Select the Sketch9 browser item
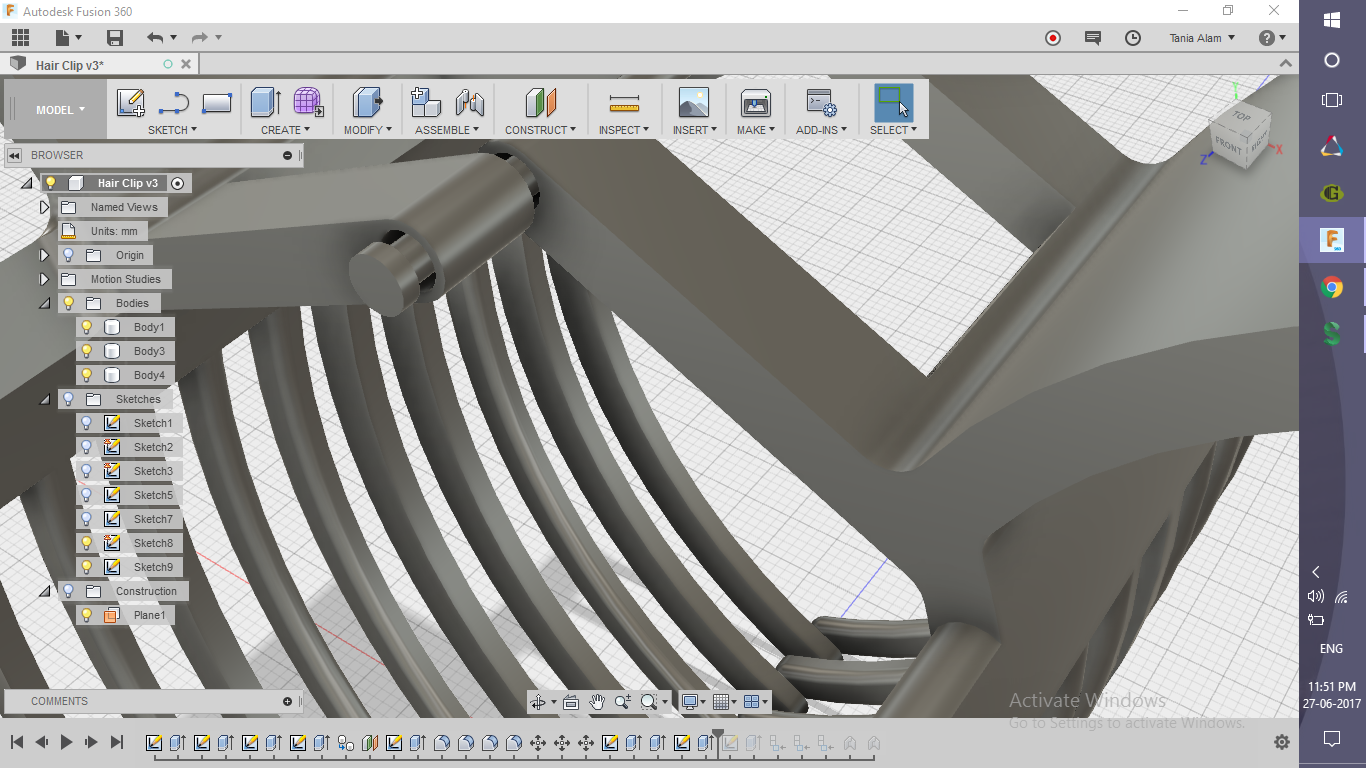1366x768 pixels. (x=153, y=567)
